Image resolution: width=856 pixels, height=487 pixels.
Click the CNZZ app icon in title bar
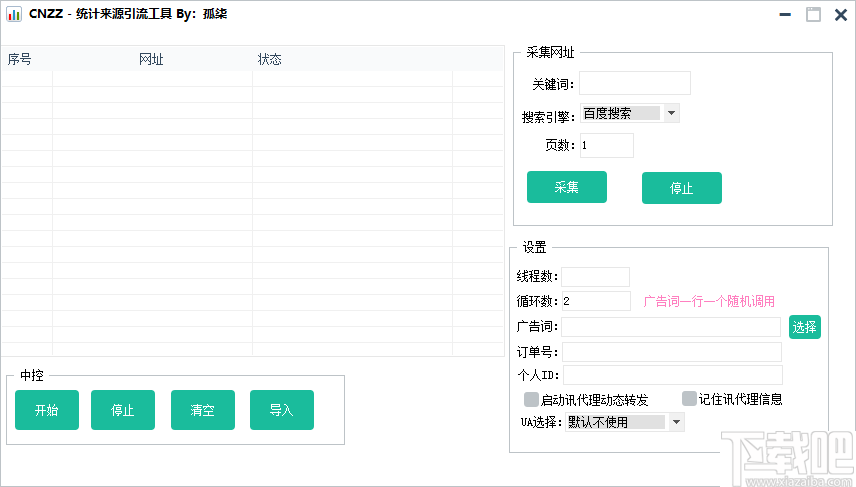pos(14,14)
